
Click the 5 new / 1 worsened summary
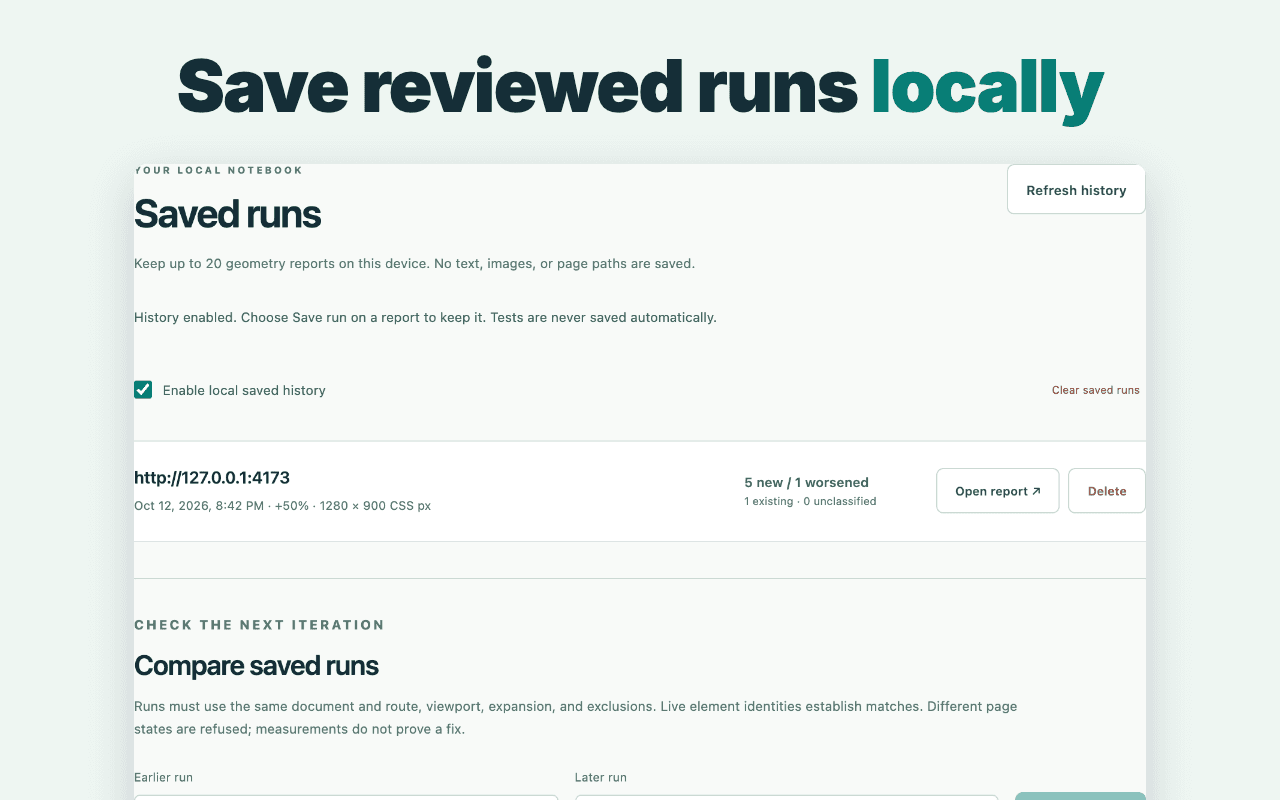(806, 482)
